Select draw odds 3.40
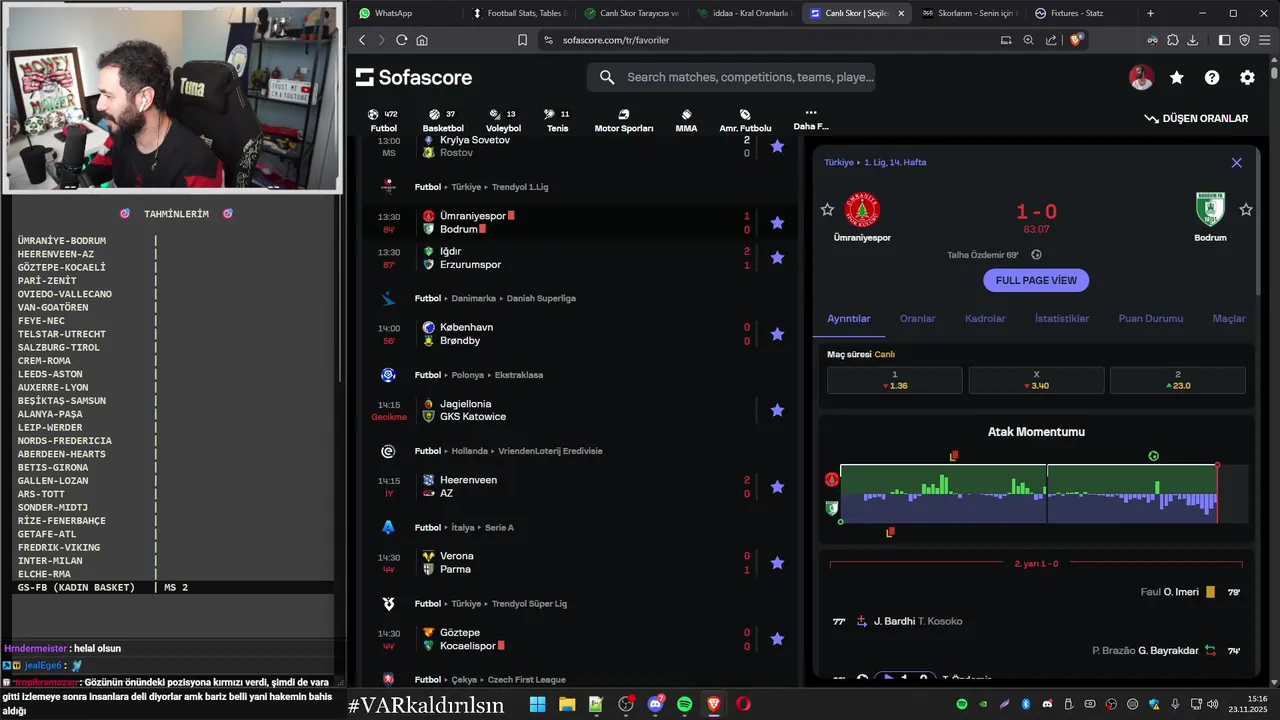The width and height of the screenshot is (1280, 720). tap(1036, 380)
